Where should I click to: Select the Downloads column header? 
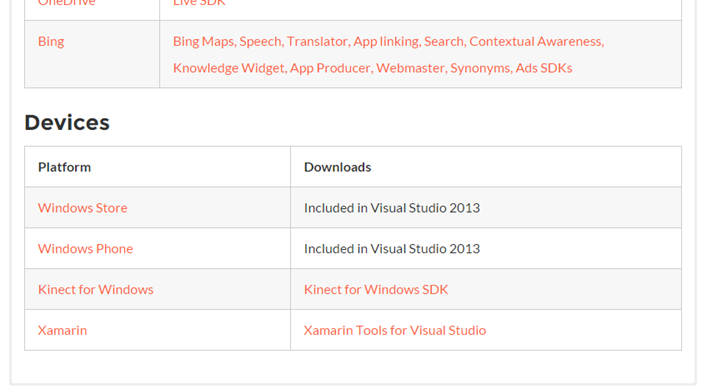pos(338,167)
